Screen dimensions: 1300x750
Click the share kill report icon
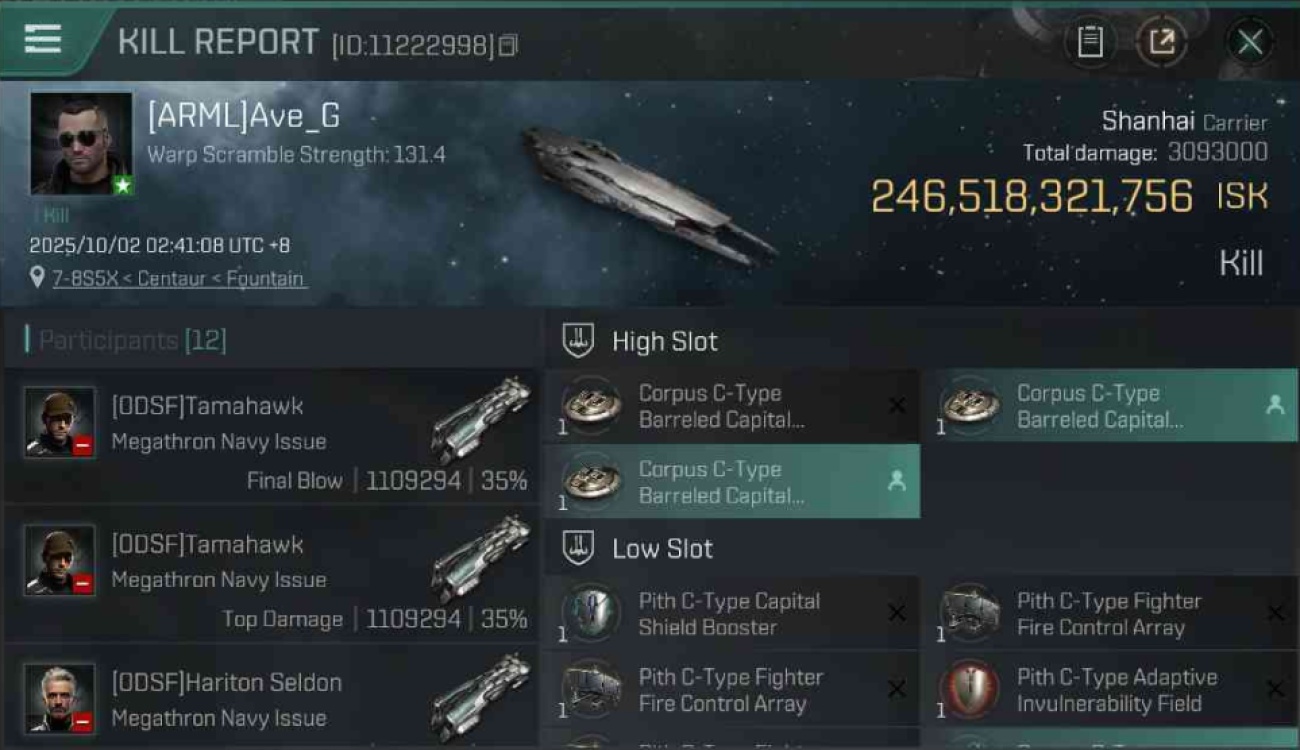[x=1161, y=42]
